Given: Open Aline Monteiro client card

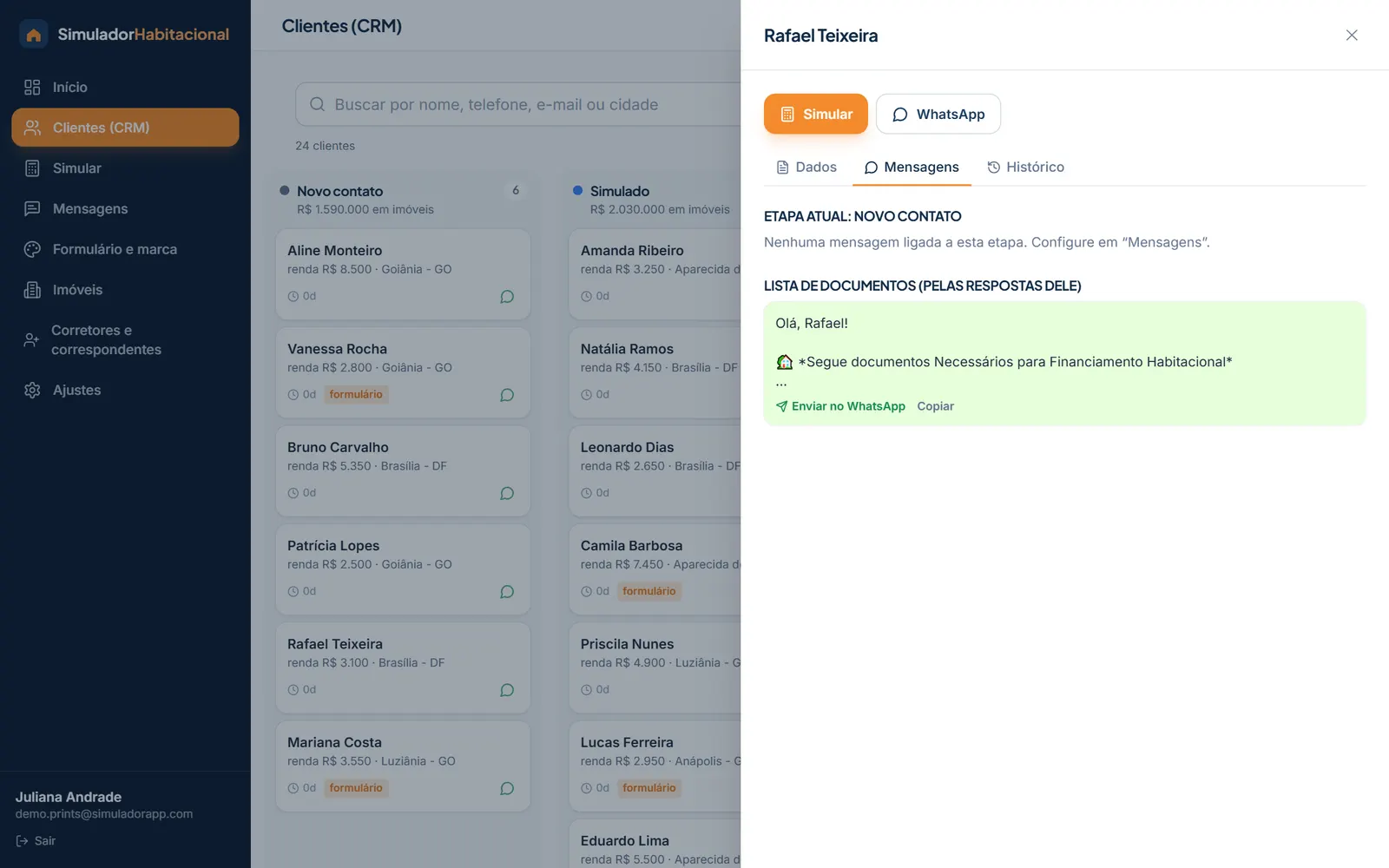Looking at the screenshot, I should tap(403, 274).
